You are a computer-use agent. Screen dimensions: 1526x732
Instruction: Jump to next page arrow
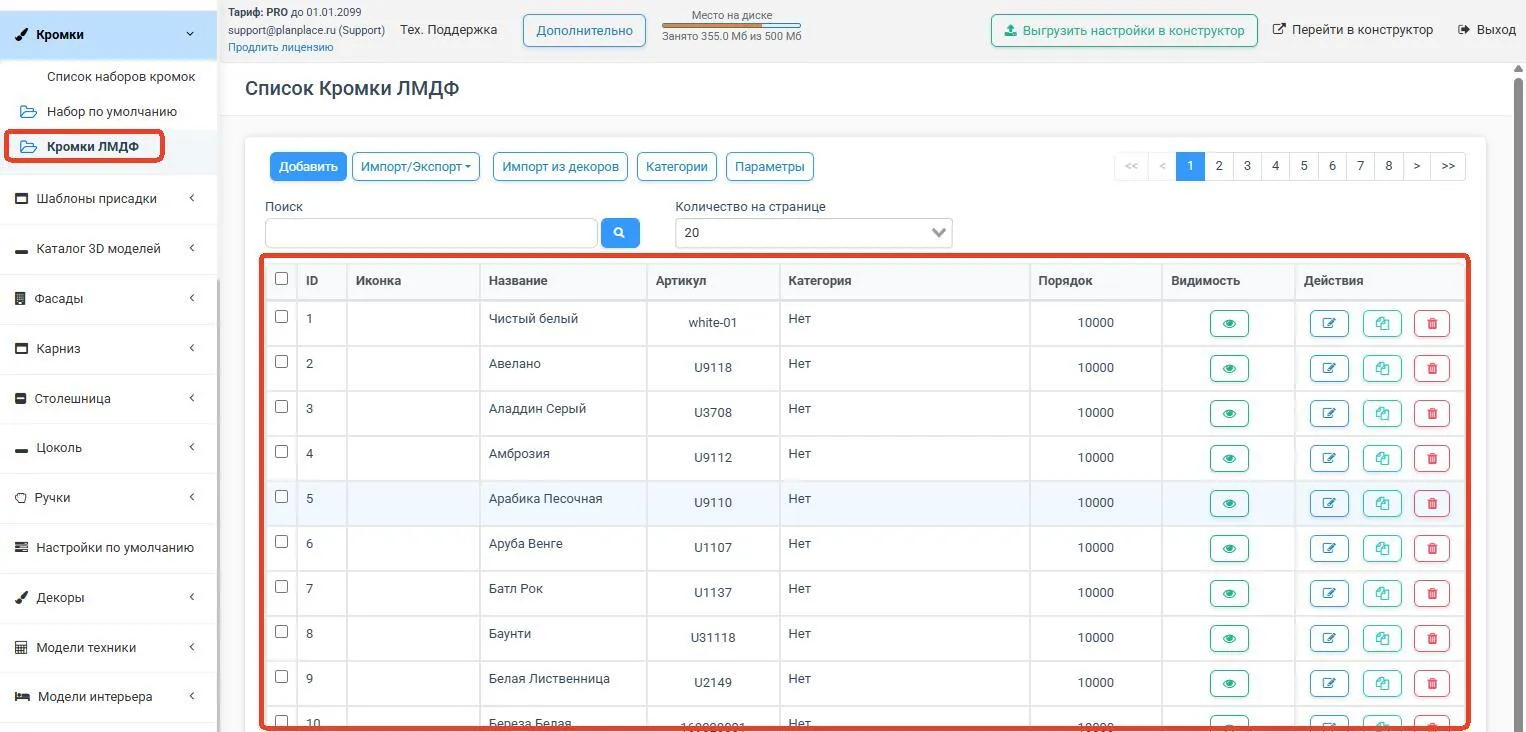(x=1417, y=167)
